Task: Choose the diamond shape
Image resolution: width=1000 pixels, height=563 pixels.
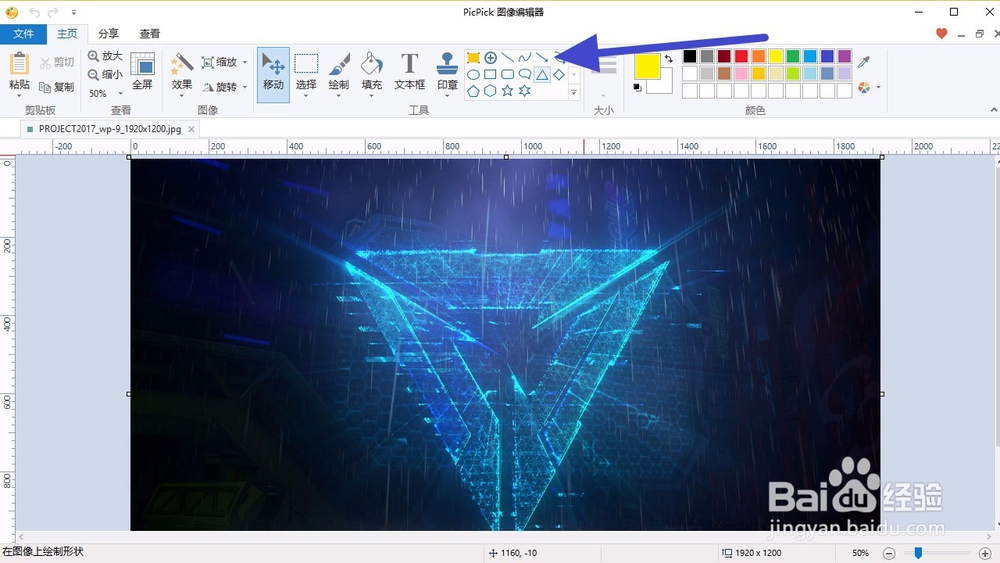Action: click(x=559, y=75)
